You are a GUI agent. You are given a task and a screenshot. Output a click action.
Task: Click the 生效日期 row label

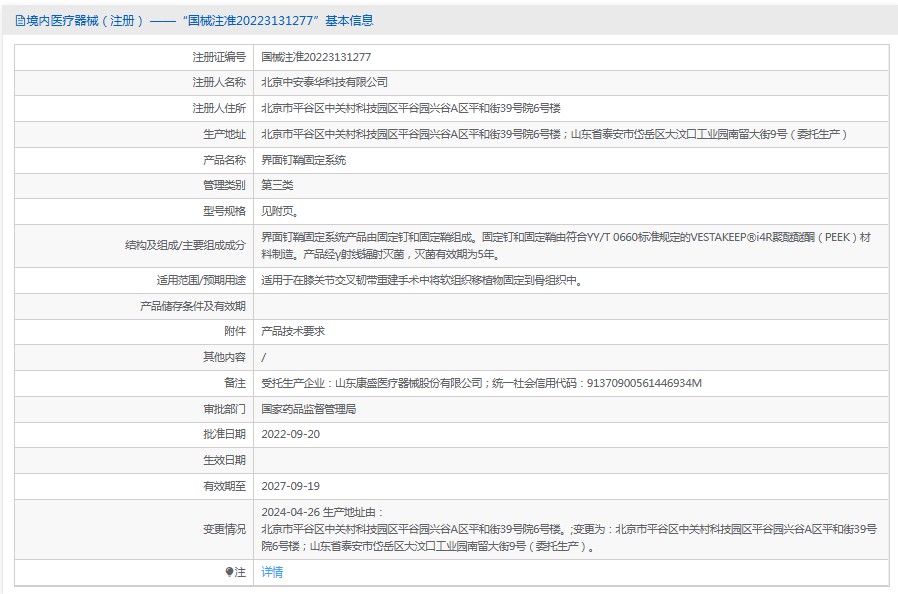224,460
